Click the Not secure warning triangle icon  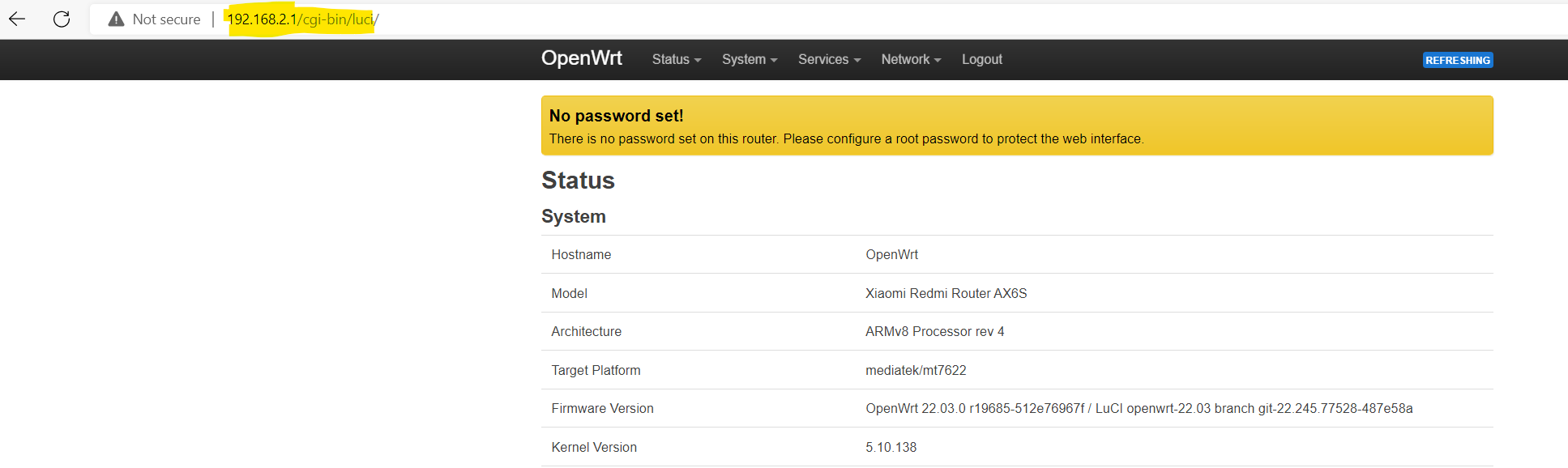pyautogui.click(x=116, y=19)
